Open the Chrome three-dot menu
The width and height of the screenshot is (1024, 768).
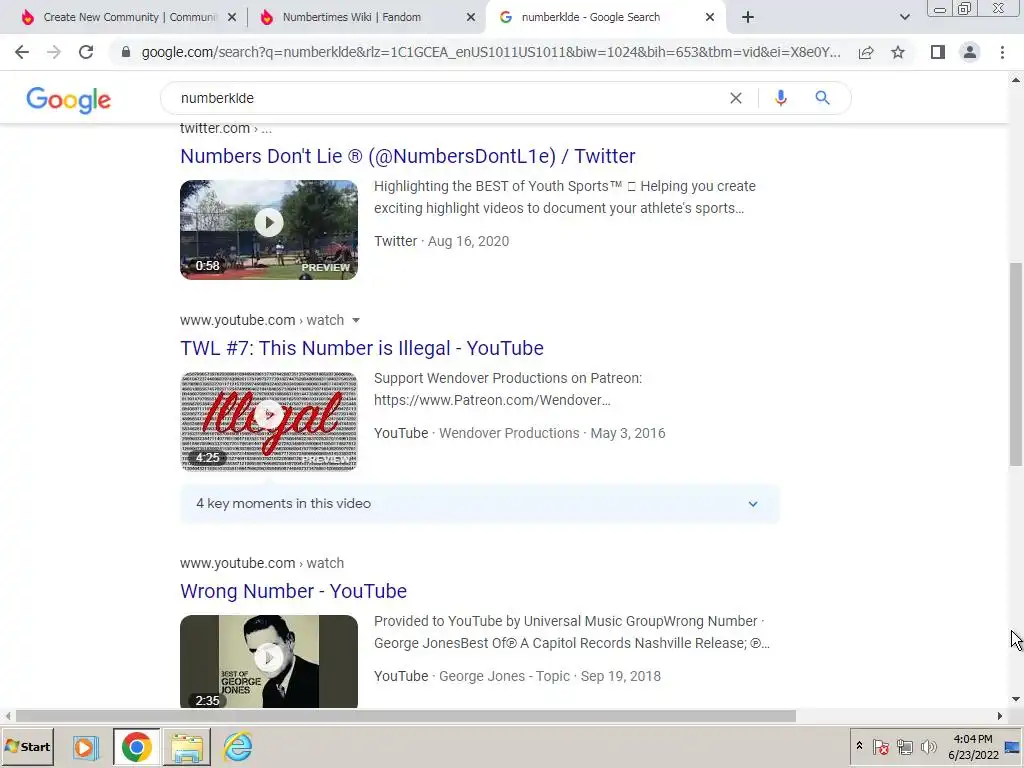coord(1002,52)
